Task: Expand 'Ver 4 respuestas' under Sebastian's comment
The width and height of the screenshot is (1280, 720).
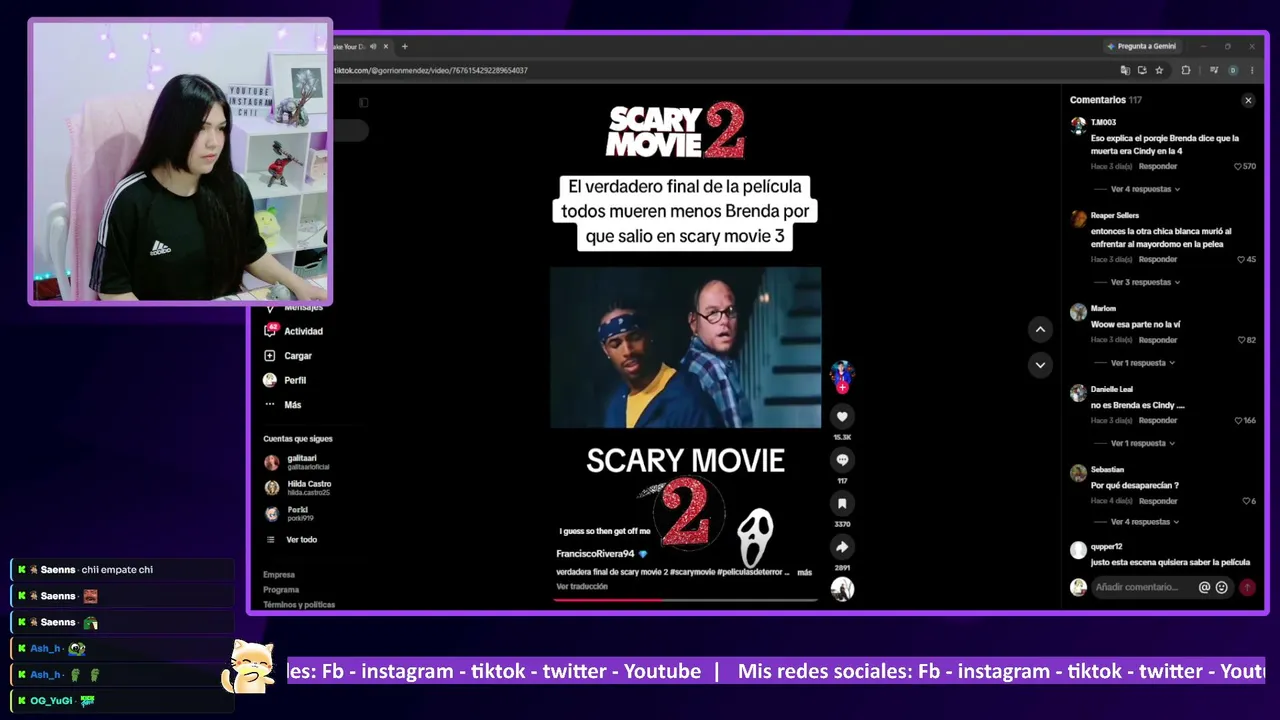Action: point(1144,522)
